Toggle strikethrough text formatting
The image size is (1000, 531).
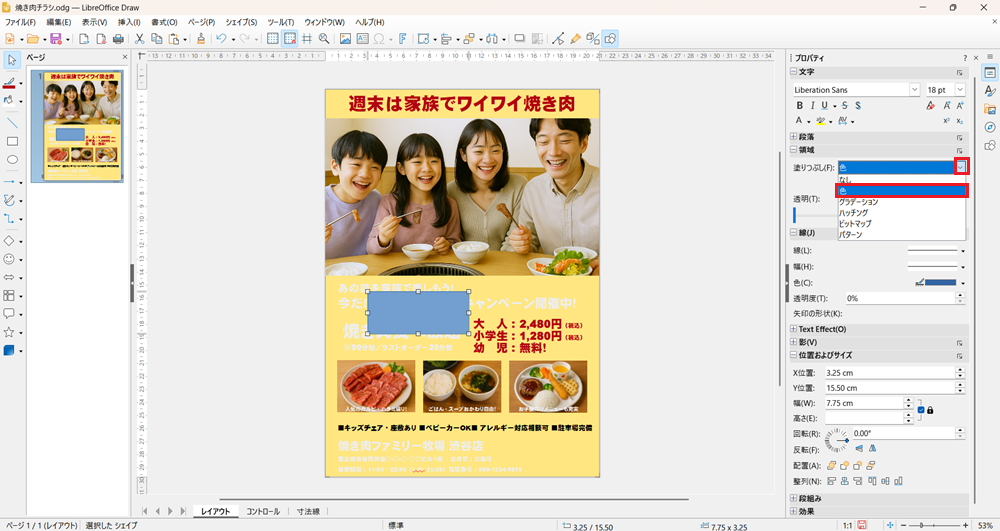(845, 106)
